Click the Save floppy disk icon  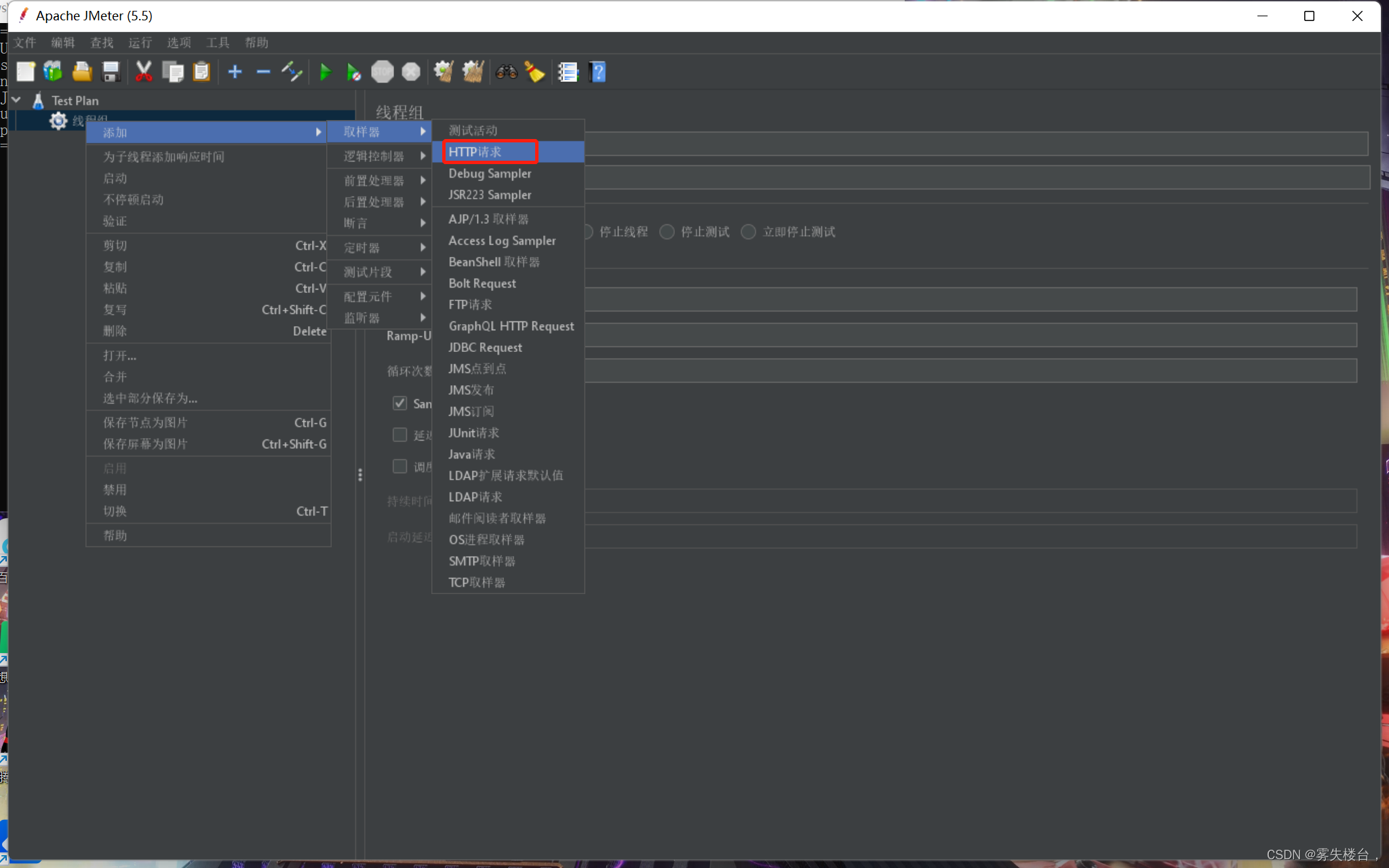pos(111,72)
